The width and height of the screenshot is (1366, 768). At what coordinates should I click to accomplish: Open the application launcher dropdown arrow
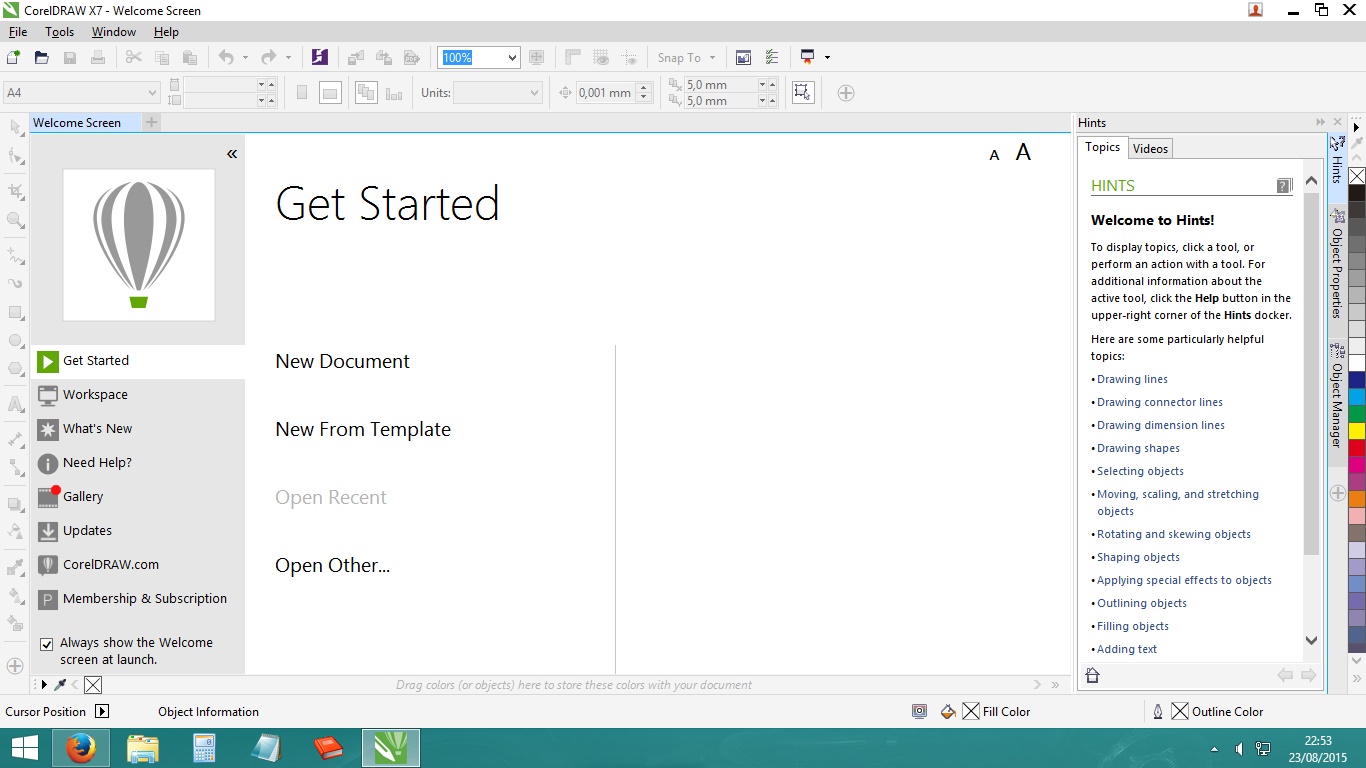pyautogui.click(x=827, y=58)
